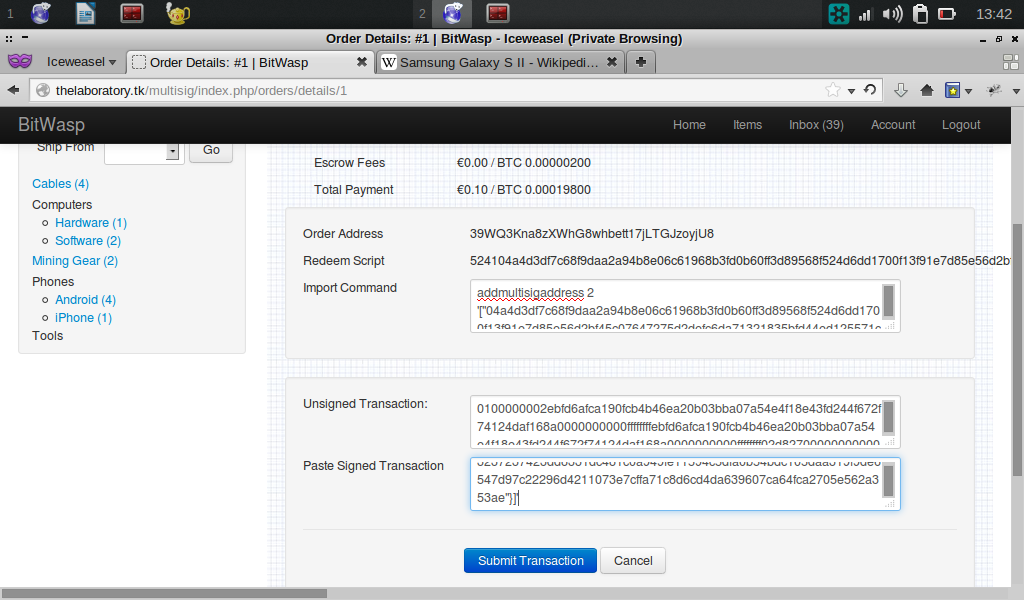The height and width of the screenshot is (600, 1024).
Task: Click the horizontal scrollbar at the bottom
Action: (x=163, y=593)
